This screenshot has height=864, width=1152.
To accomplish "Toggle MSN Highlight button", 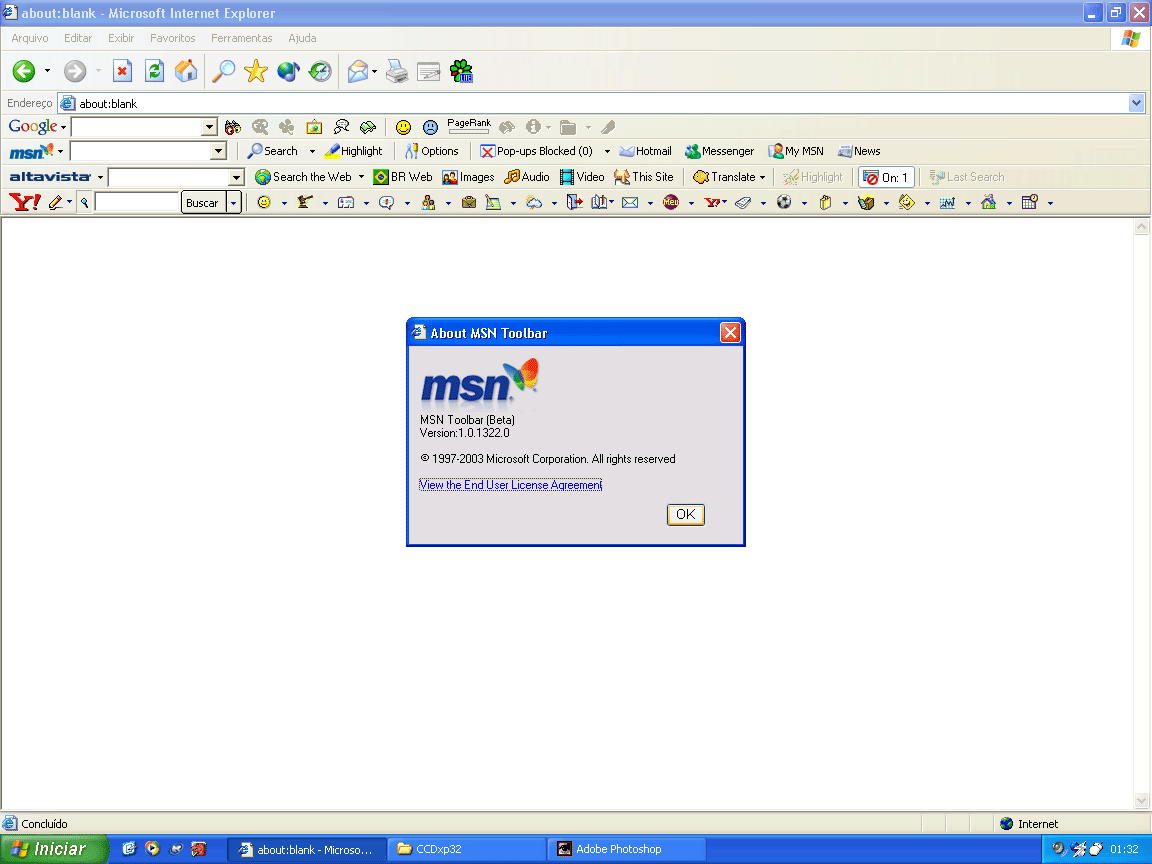I will click(353, 151).
